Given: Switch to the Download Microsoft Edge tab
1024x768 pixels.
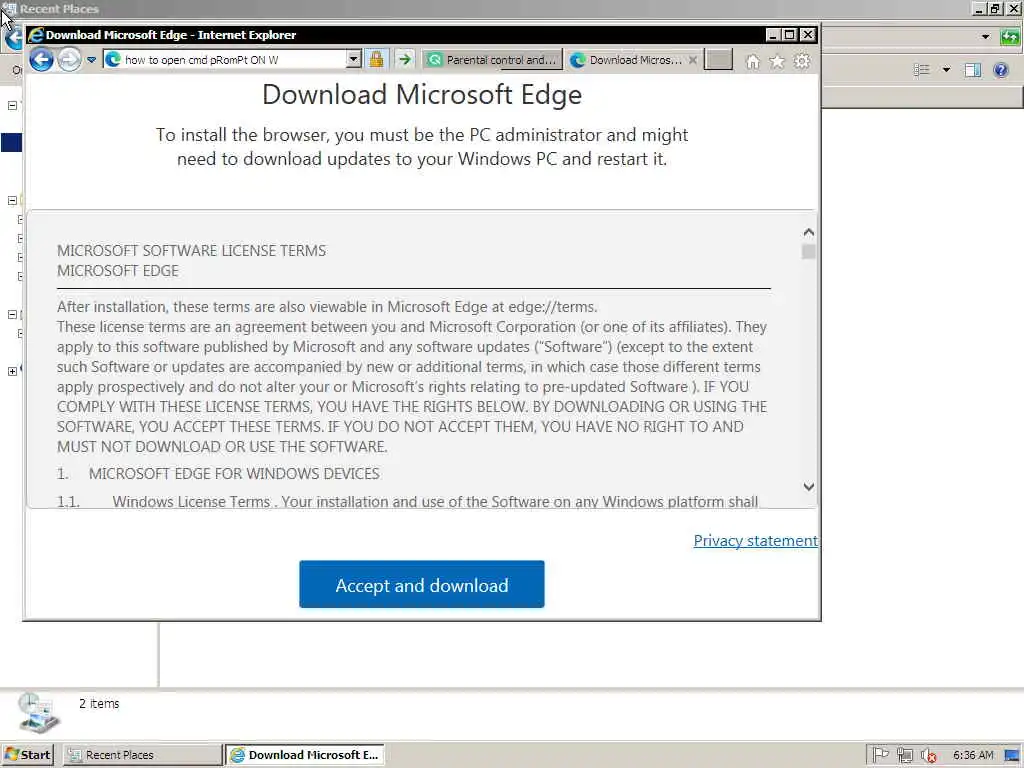Looking at the screenshot, I should click(x=628, y=60).
